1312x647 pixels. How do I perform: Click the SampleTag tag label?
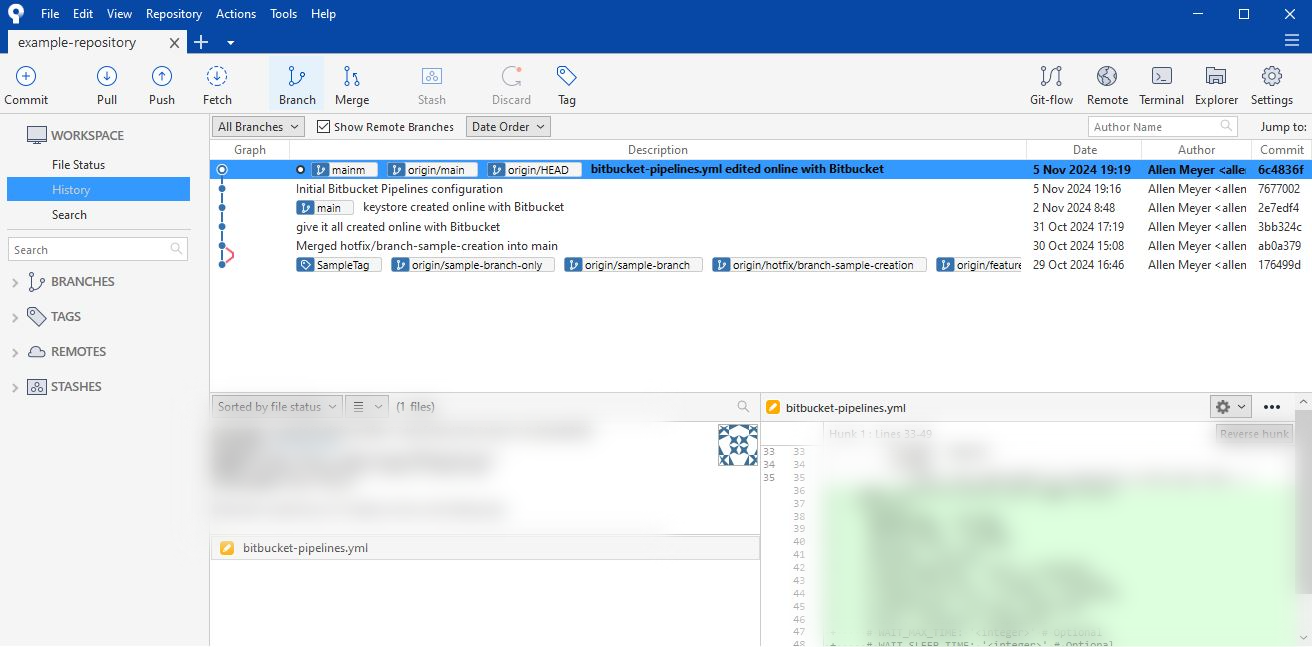[x=339, y=265]
